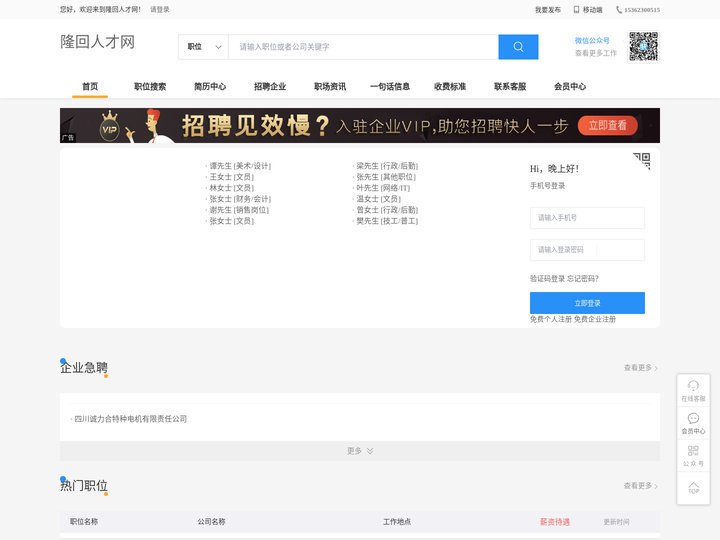Viewport: 720px width, 540px height.
Task: Open 职位搜索 navigation tab
Action: pyautogui.click(x=150, y=86)
